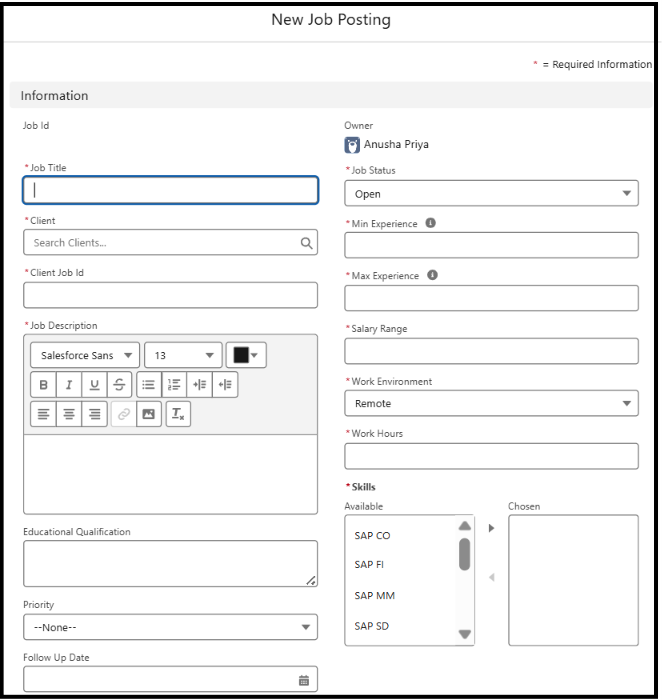Show Min Experience info tooltip icon

(x=430, y=223)
